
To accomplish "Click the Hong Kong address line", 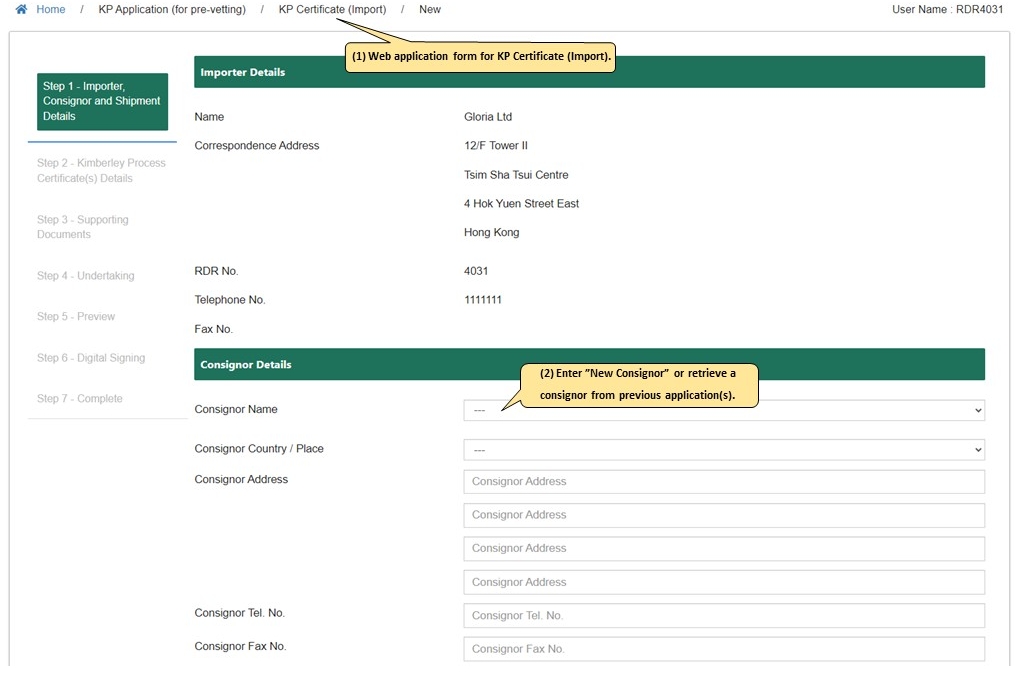I will (x=492, y=232).
